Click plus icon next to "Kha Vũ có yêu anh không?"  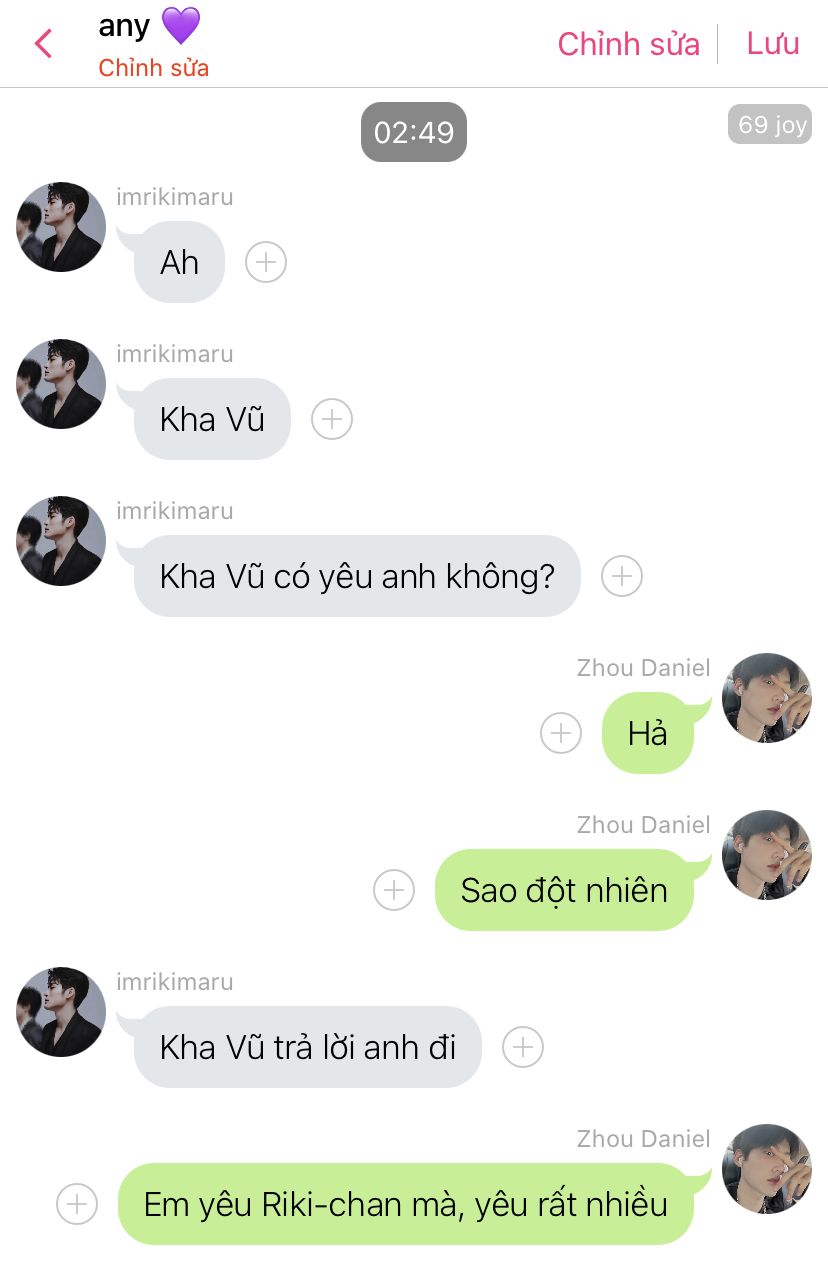point(622,576)
